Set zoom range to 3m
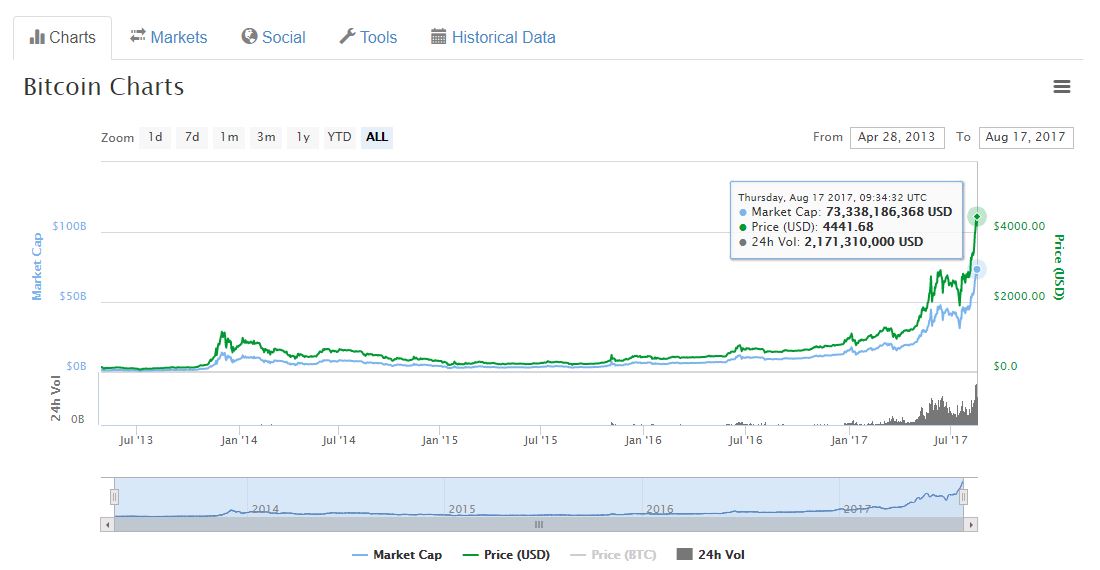This screenshot has width=1100, height=570. (x=266, y=137)
